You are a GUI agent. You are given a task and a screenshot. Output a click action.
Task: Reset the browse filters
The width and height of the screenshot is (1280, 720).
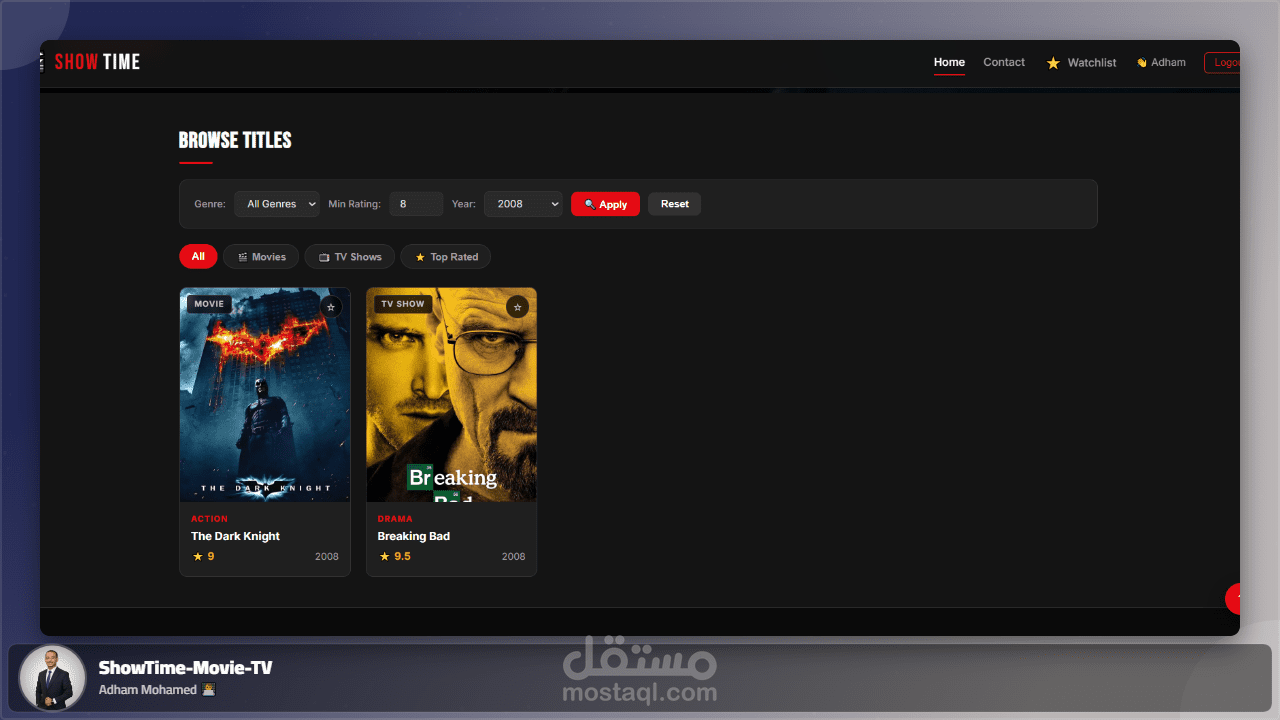coord(675,204)
